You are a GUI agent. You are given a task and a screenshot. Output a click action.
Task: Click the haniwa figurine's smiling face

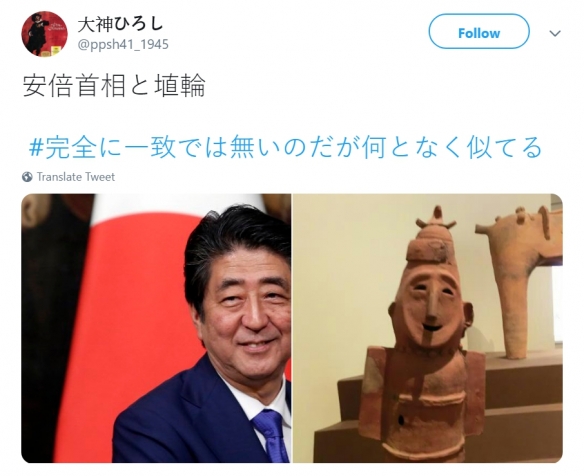(x=431, y=305)
